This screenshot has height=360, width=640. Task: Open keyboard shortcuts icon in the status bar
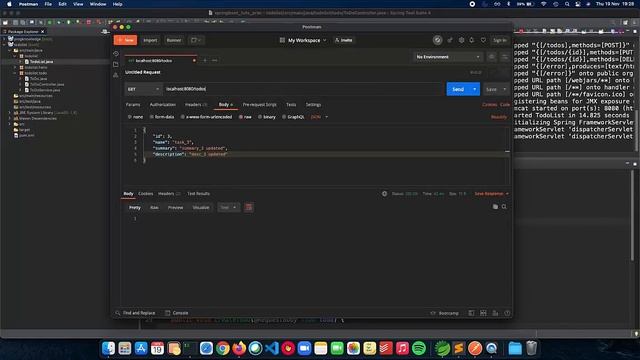495,313
